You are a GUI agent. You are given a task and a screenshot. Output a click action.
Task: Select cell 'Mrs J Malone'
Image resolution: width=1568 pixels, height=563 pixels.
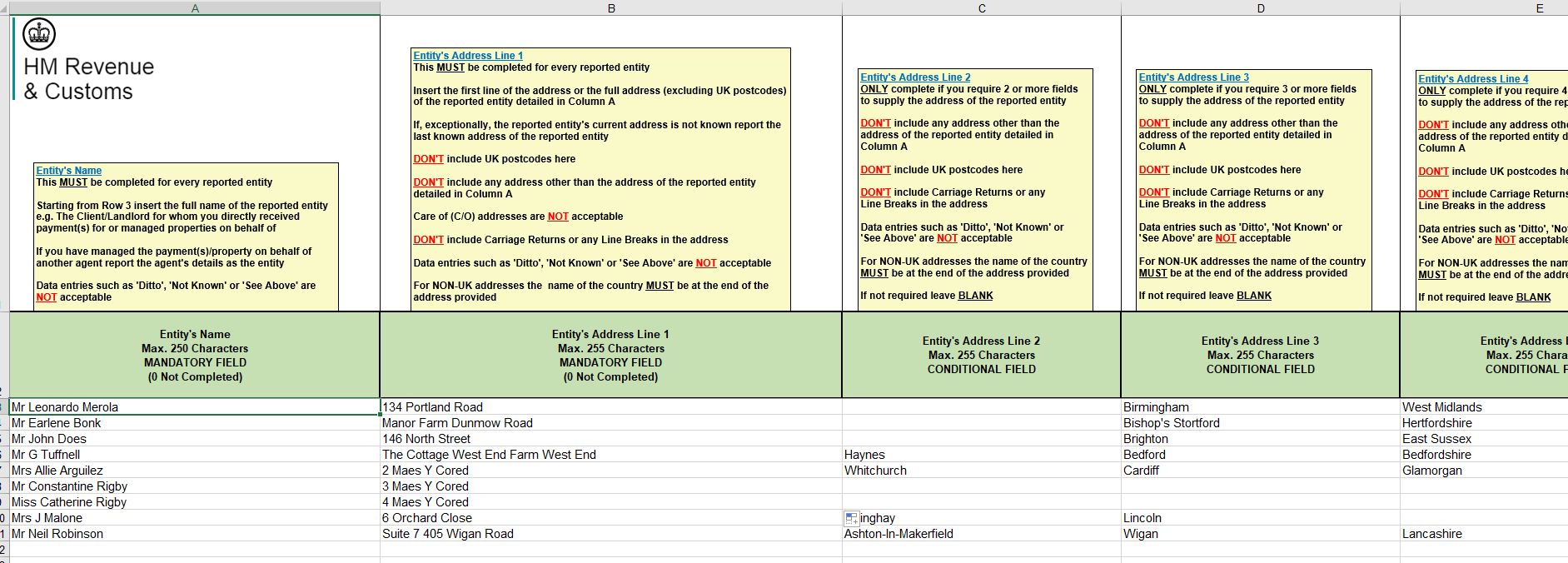pyautogui.click(x=195, y=518)
